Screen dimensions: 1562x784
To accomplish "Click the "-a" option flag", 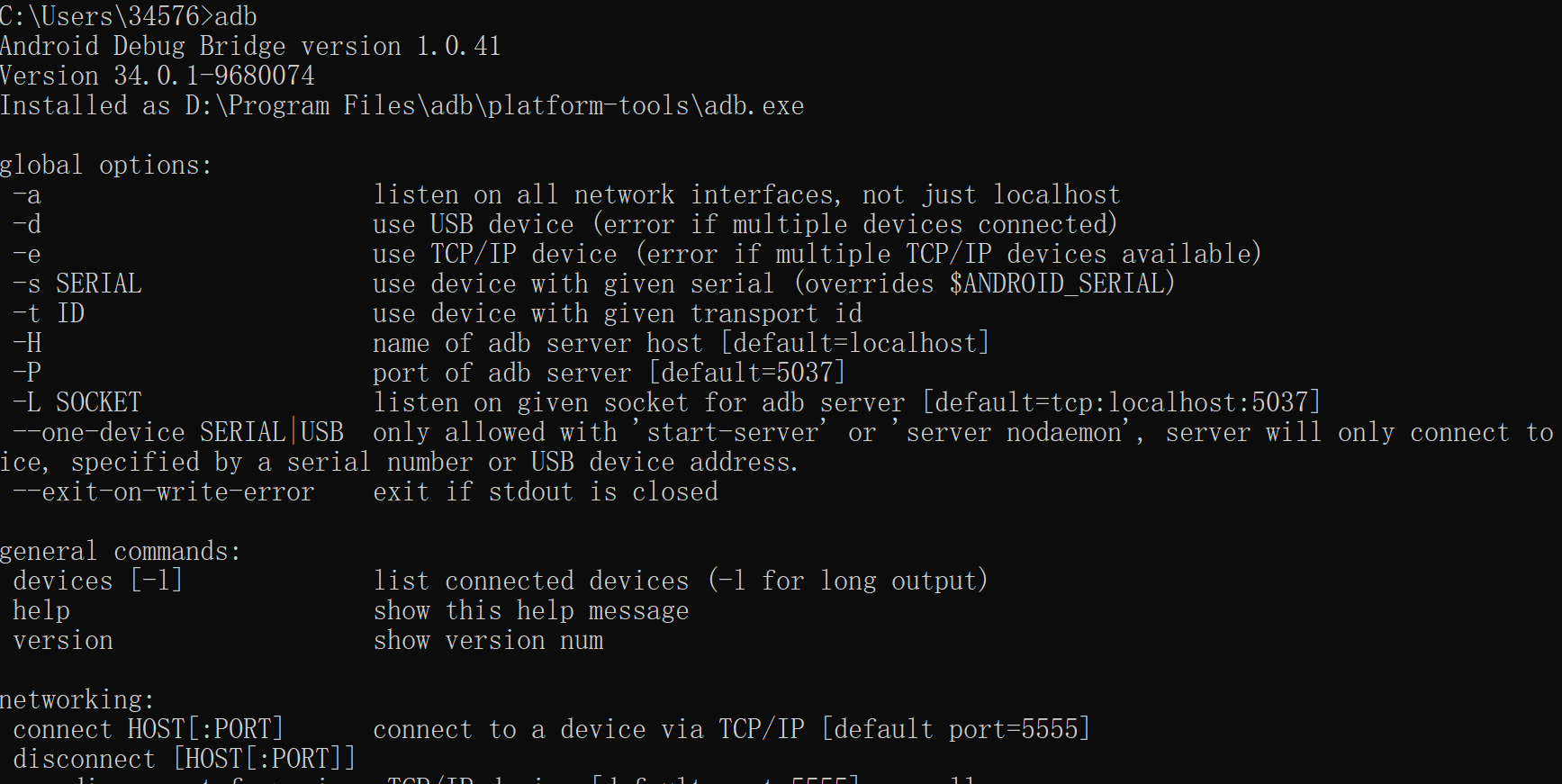I will click(x=27, y=194).
